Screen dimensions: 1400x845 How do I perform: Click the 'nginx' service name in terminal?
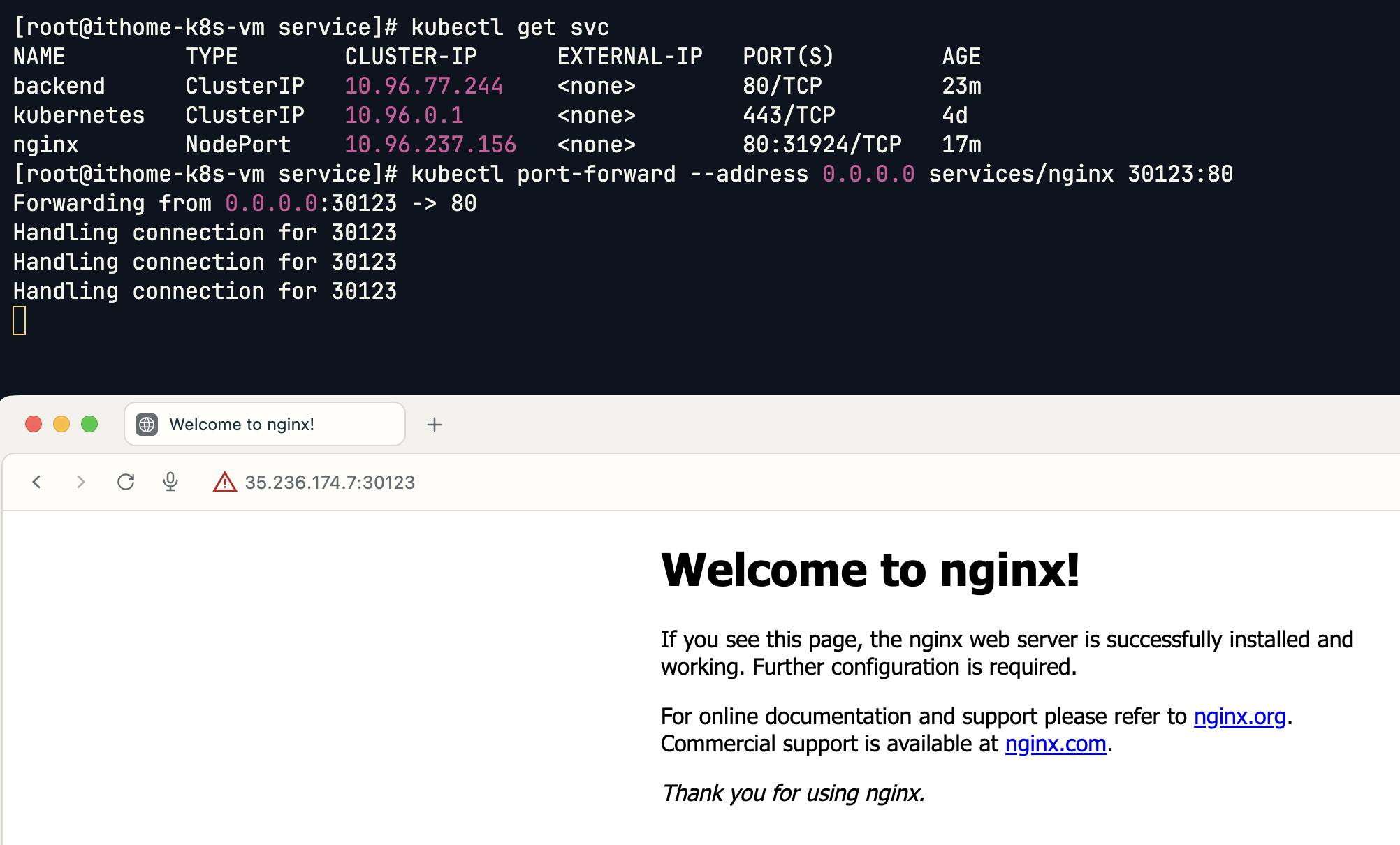pyautogui.click(x=46, y=145)
